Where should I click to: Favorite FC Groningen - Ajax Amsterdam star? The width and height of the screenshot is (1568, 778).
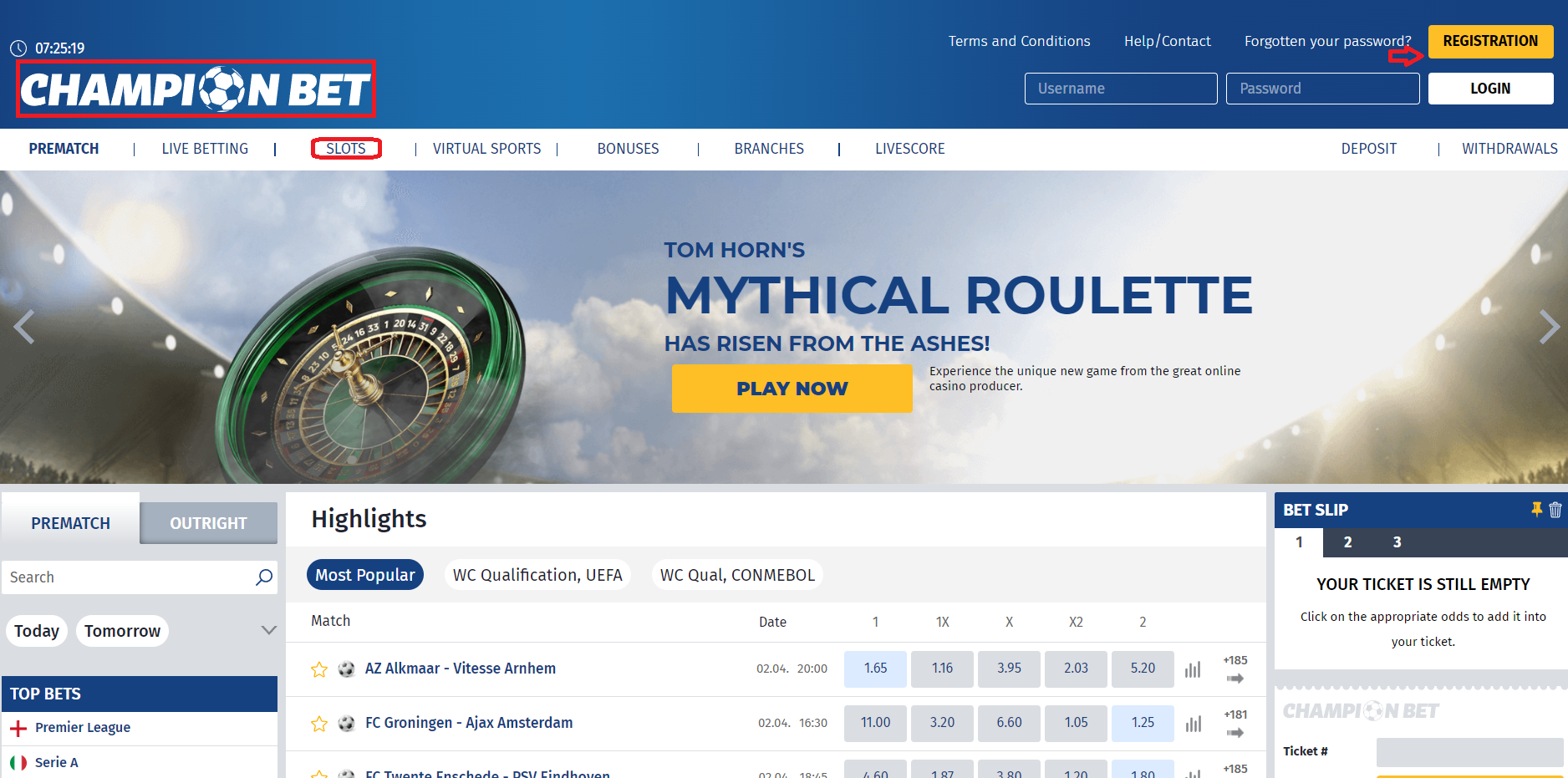click(x=319, y=724)
